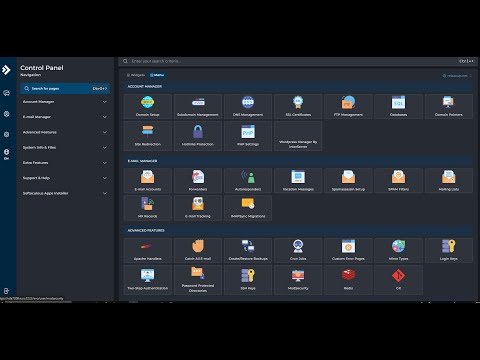Open Mailing Lists
The width and height of the screenshot is (480, 360).
(x=449, y=180)
